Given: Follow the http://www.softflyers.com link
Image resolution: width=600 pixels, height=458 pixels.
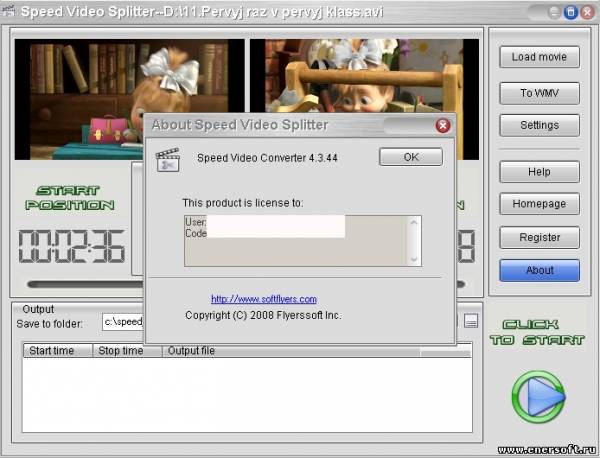Looking at the screenshot, I should tap(264, 299).
